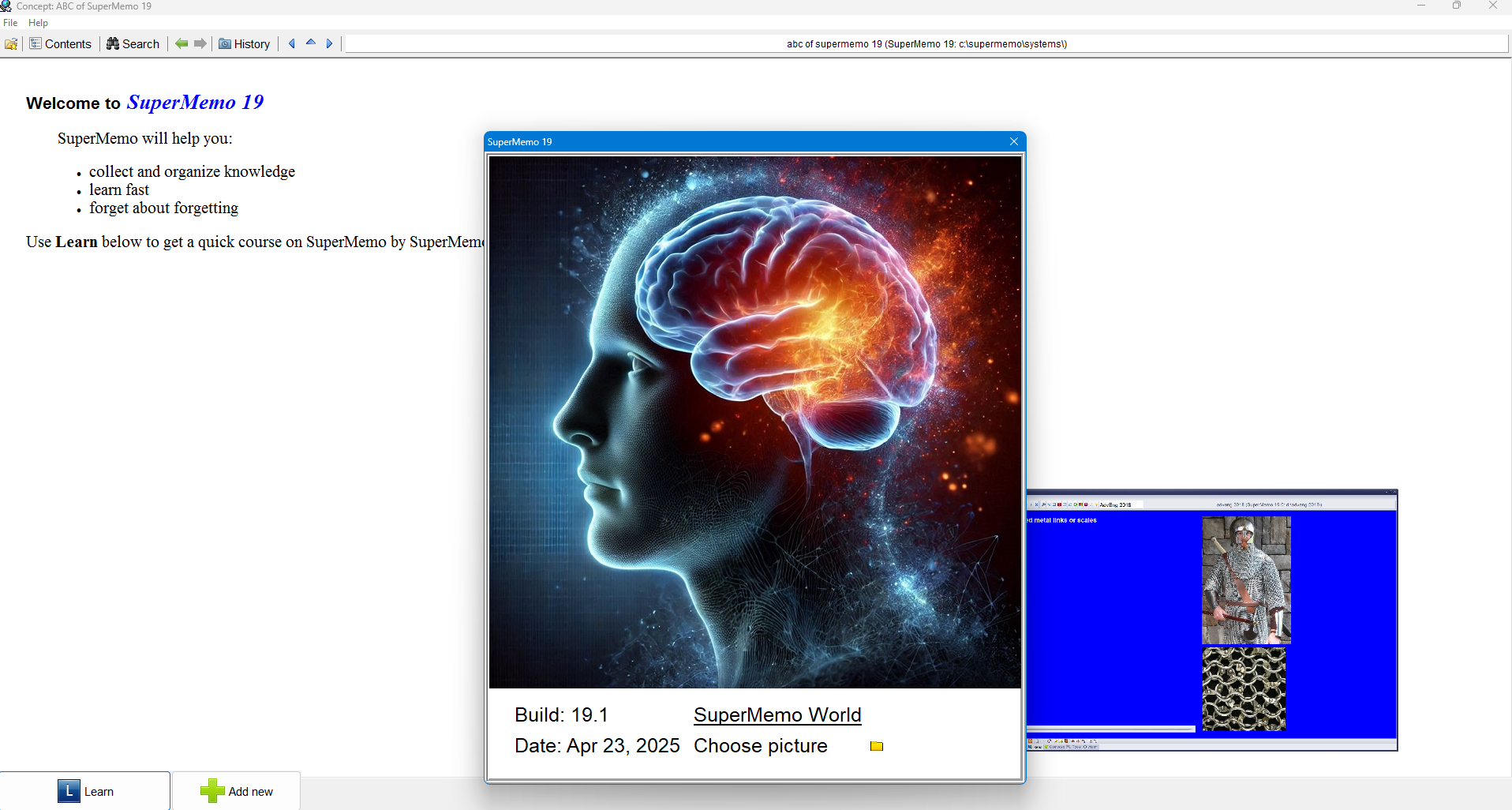Start learning with the Learn button
The height and width of the screenshot is (810, 1512).
tap(85, 791)
